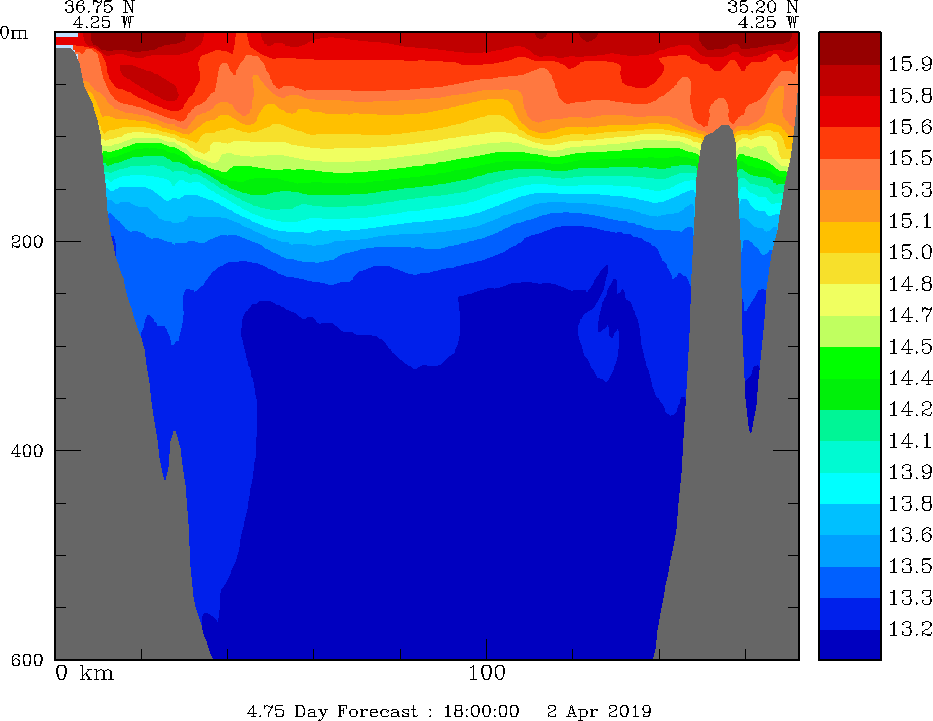Viewport: 933px width, 721px height.
Task: Click the '18:00:00' forecast time text
Action: 481,711
